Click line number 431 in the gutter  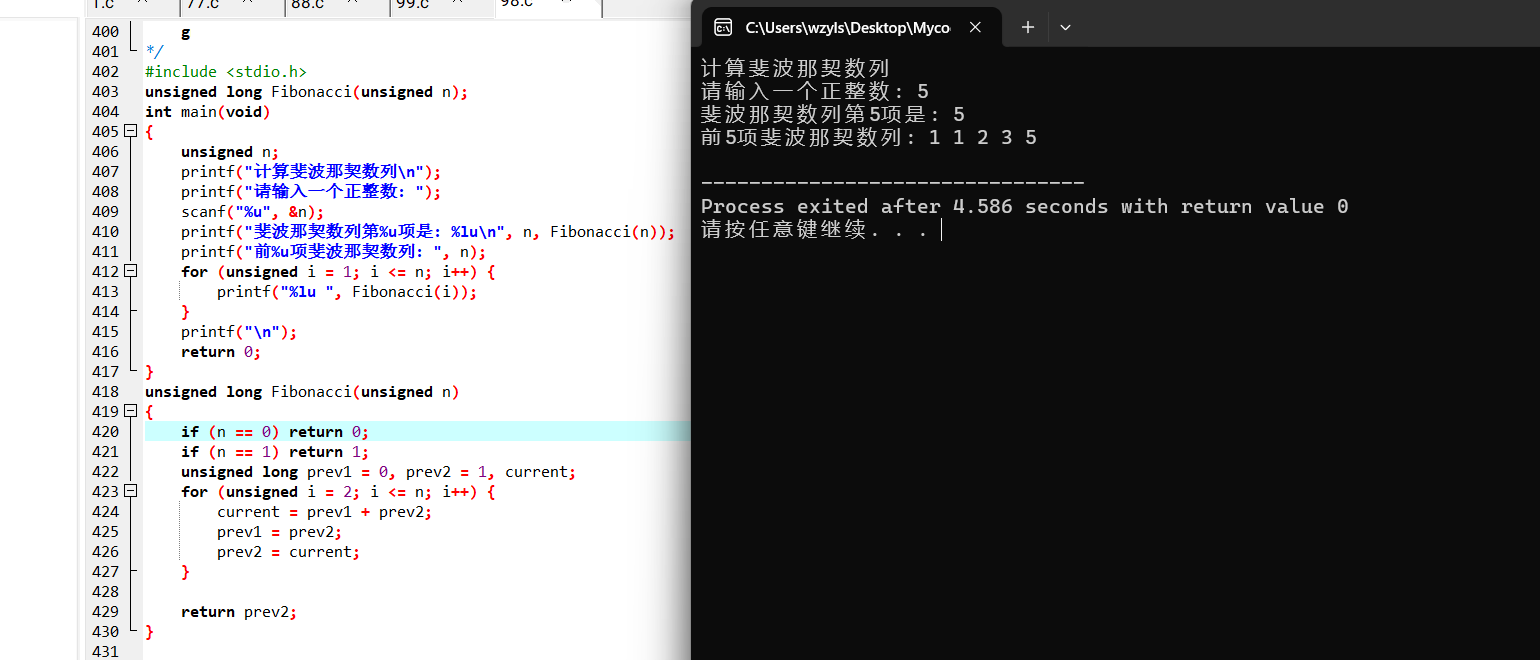104,652
